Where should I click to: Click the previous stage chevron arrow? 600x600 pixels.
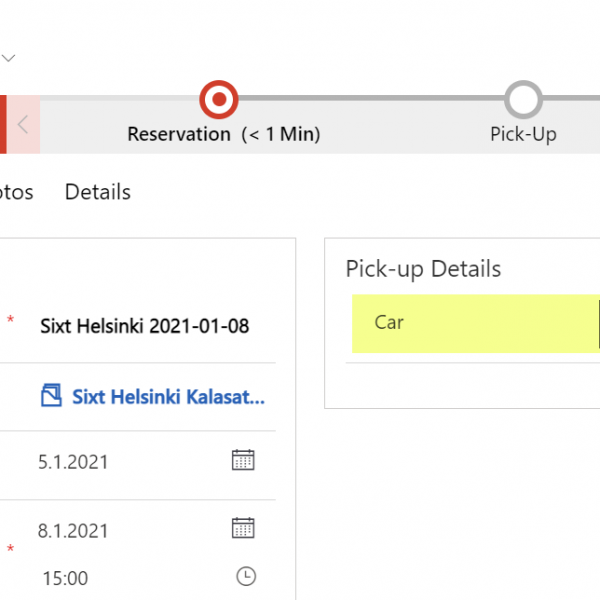(x=23, y=124)
